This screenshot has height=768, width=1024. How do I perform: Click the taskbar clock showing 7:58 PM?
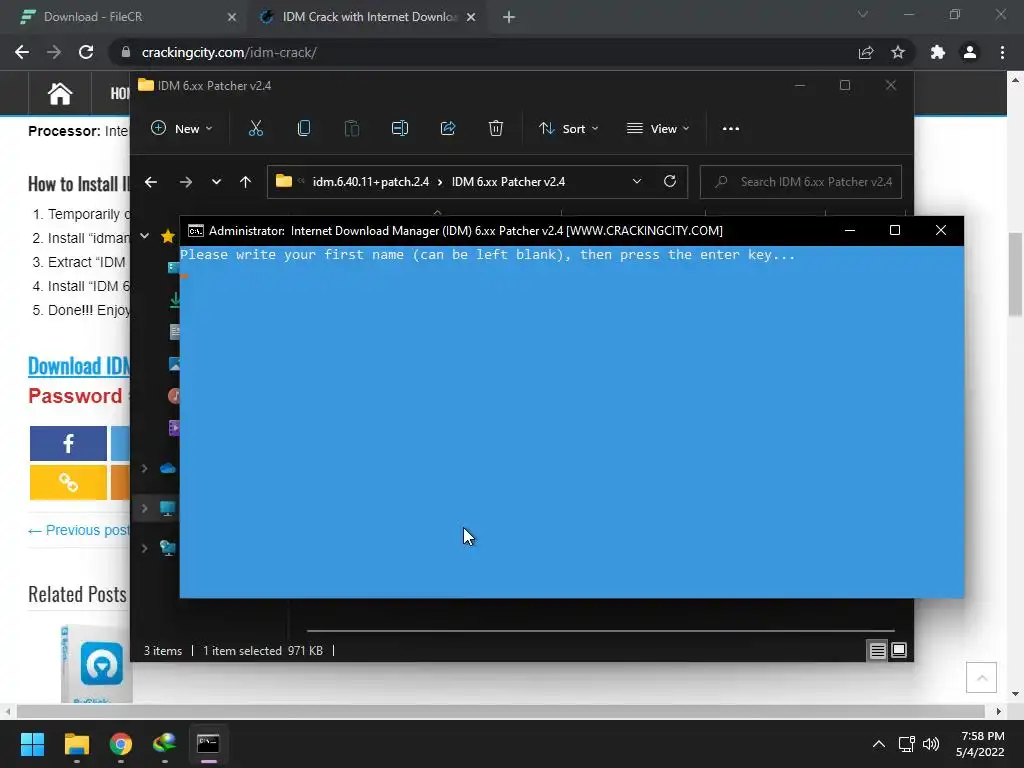[x=980, y=744]
